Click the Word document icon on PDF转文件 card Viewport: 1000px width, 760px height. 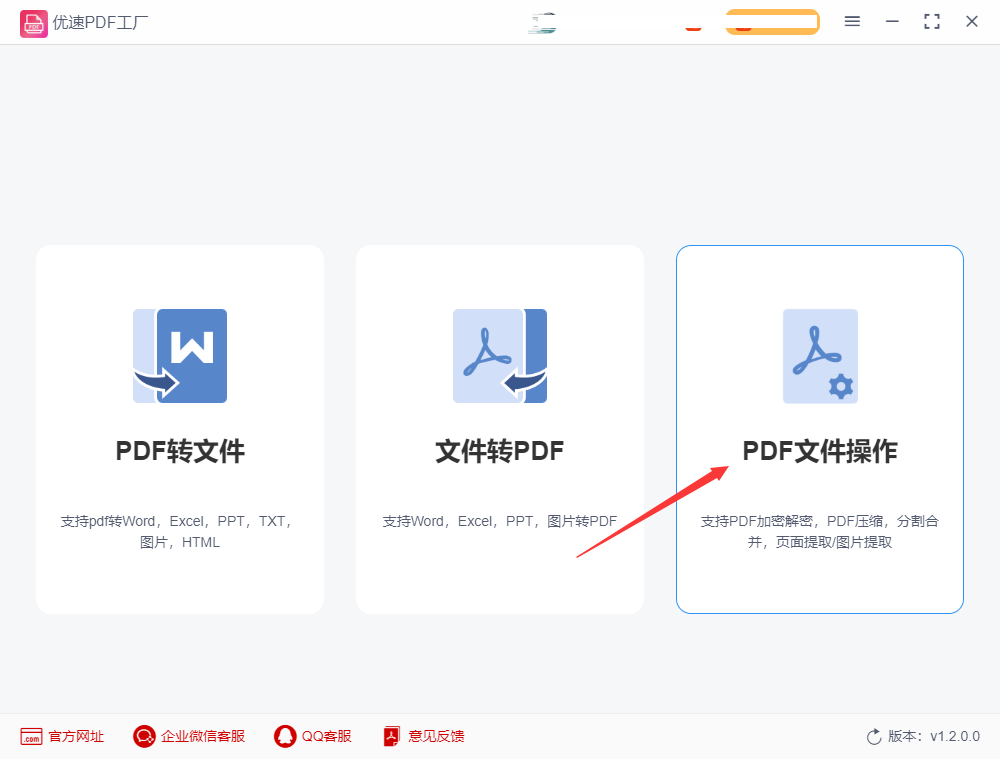coord(180,356)
